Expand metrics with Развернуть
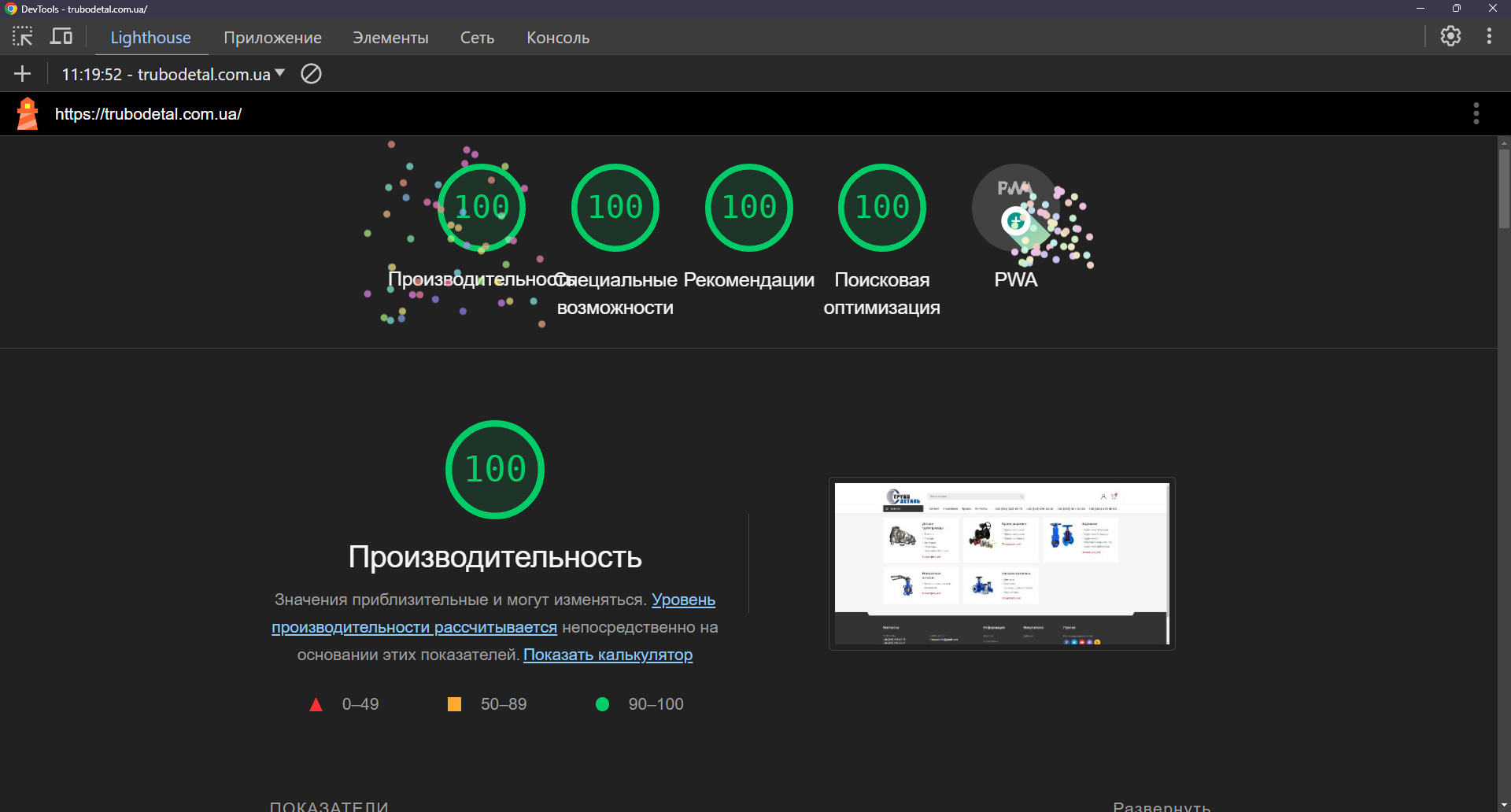Screen dimensions: 1511x812 pyautogui.click(x=1162, y=806)
